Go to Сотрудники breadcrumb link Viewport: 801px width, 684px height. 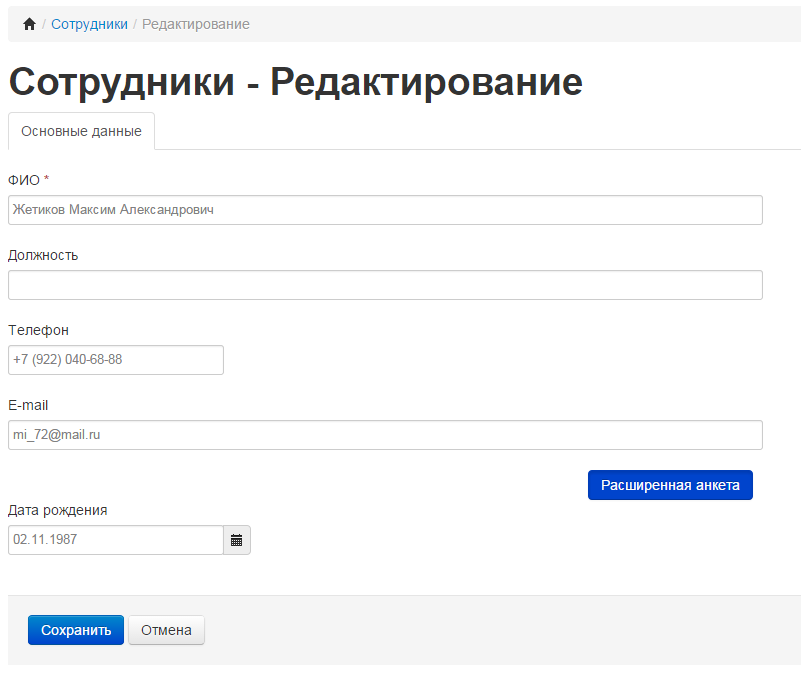coord(89,24)
